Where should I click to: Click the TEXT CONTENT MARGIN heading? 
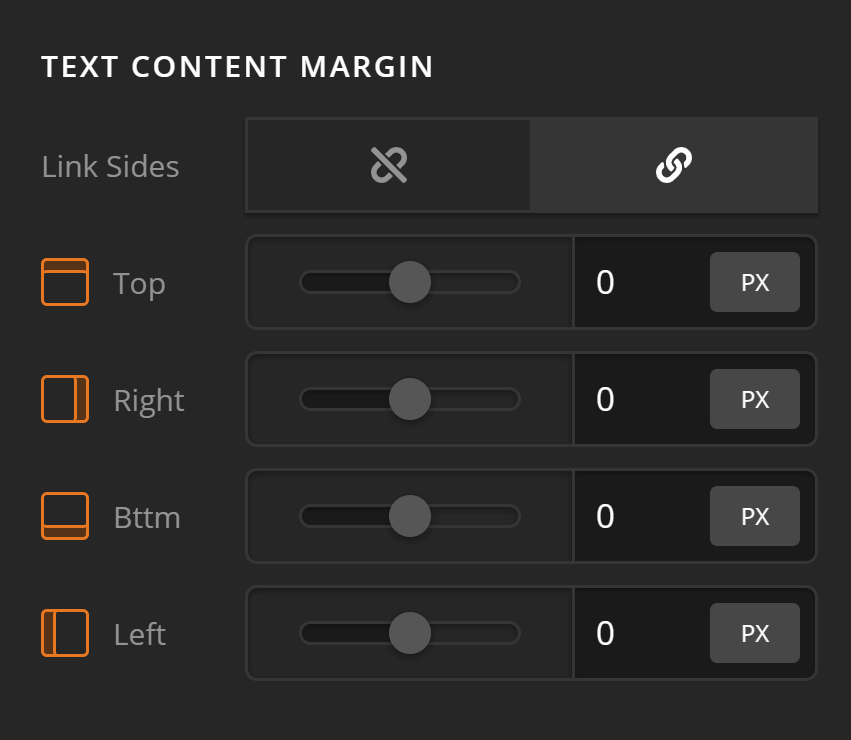pos(237,67)
